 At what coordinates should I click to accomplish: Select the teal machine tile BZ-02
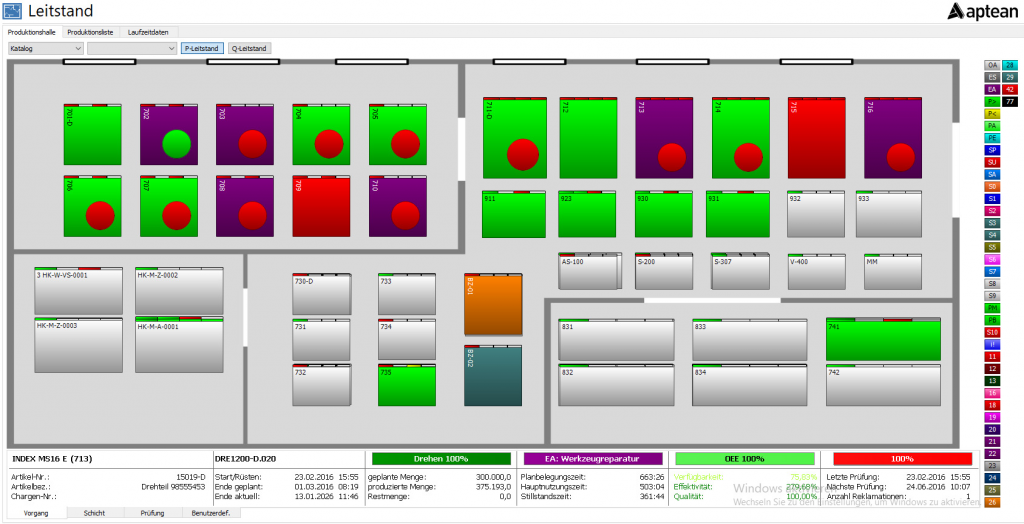coord(493,375)
